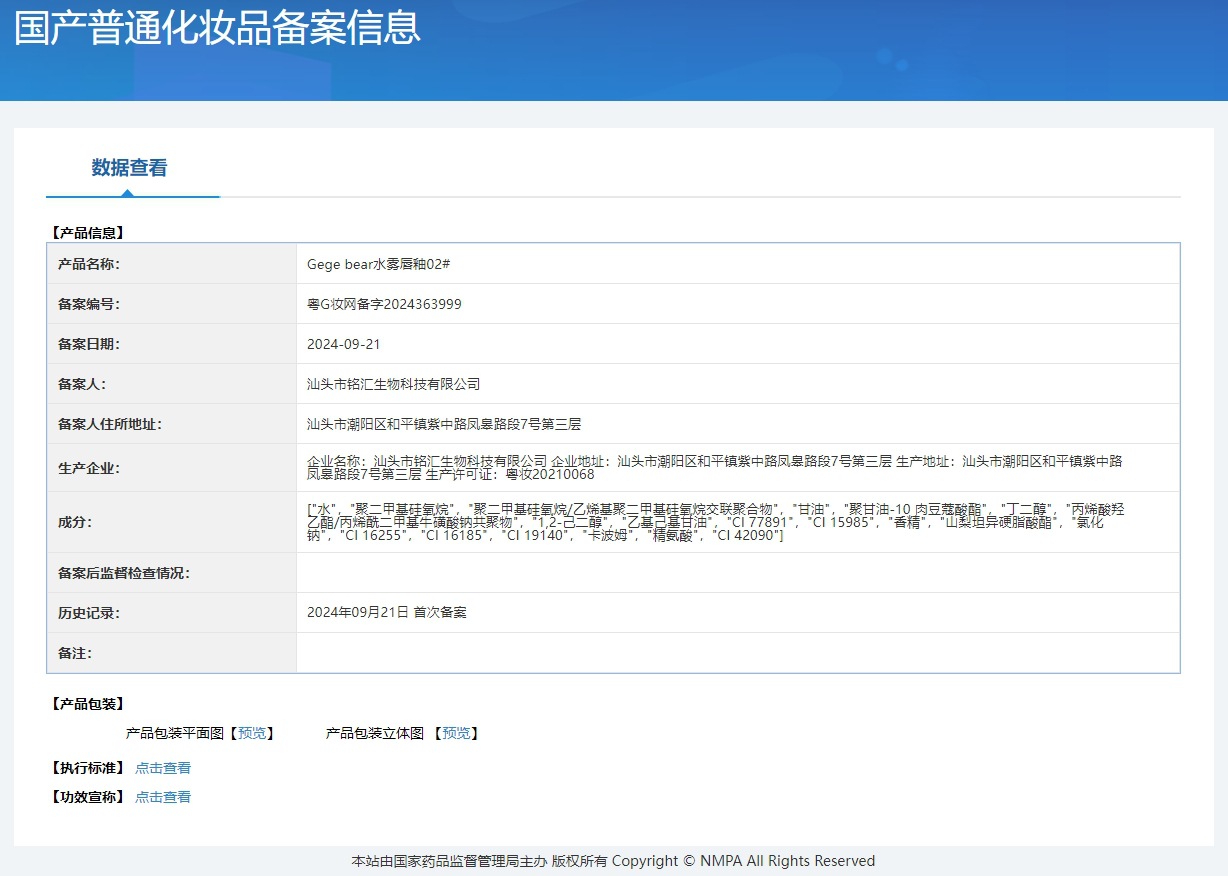Click the 备案人住所地址 address value
Screen dimensions: 1228x876
click(443, 424)
